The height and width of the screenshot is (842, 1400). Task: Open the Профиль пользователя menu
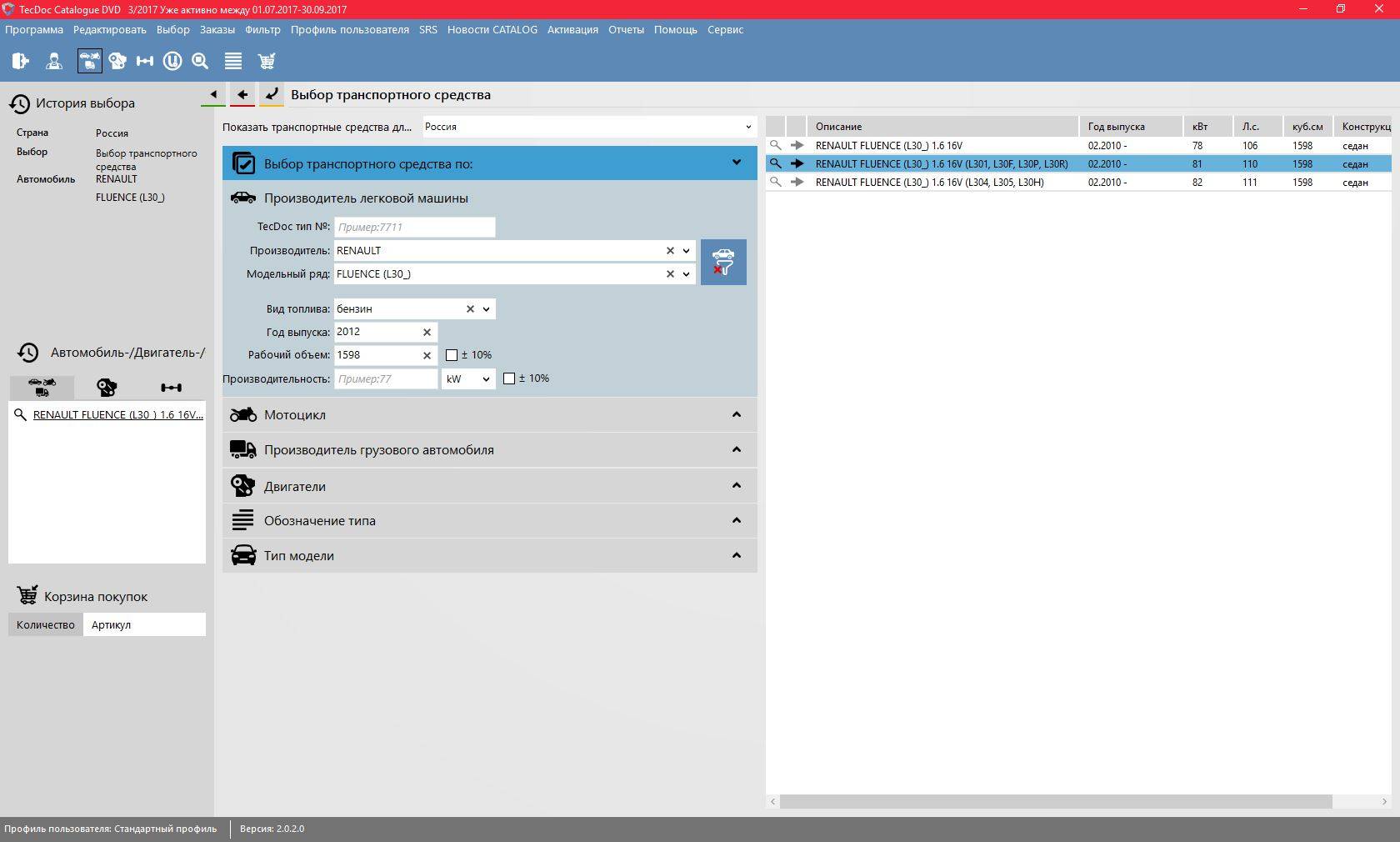tap(350, 29)
